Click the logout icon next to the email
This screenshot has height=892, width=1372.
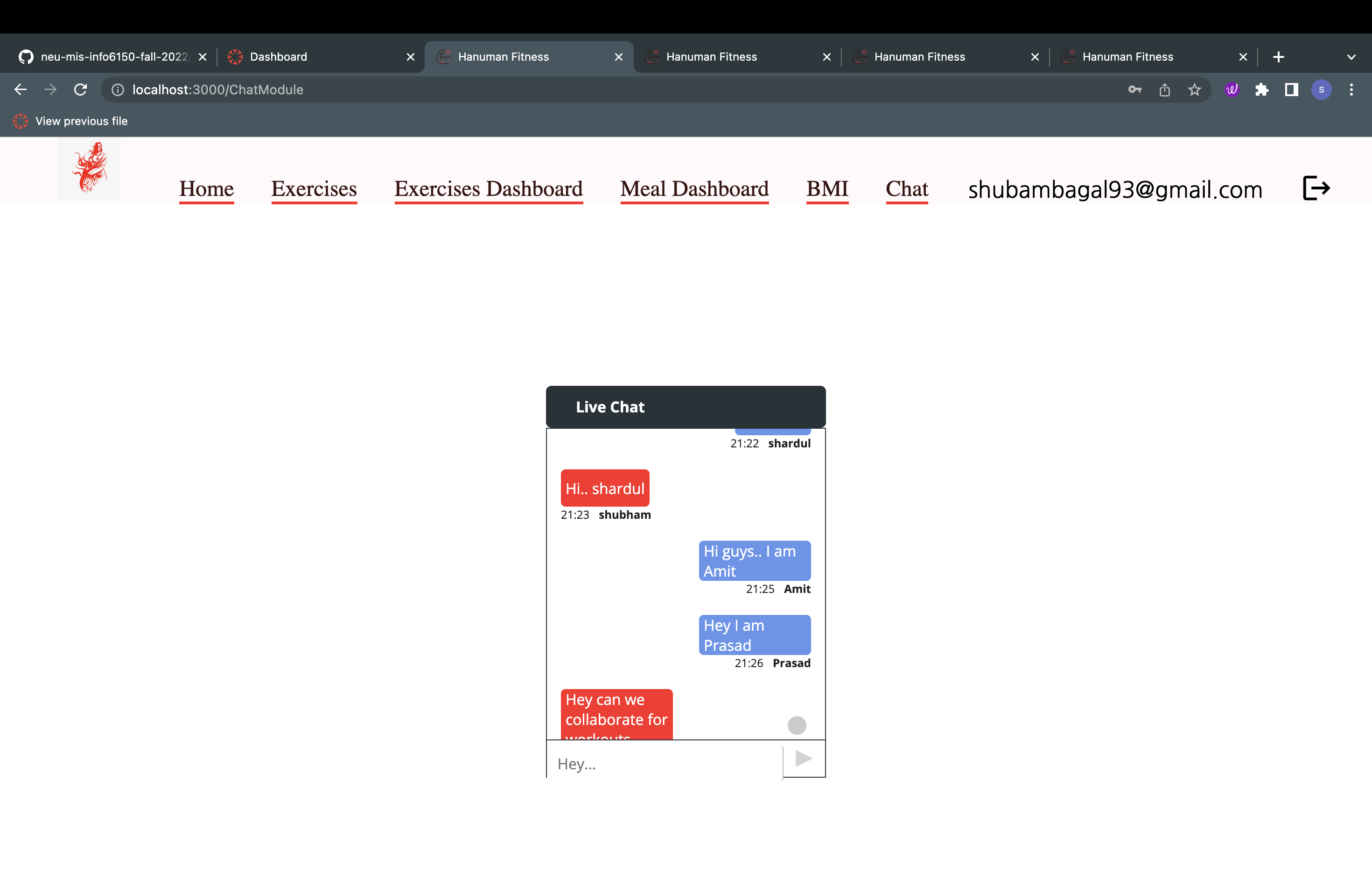click(1316, 188)
